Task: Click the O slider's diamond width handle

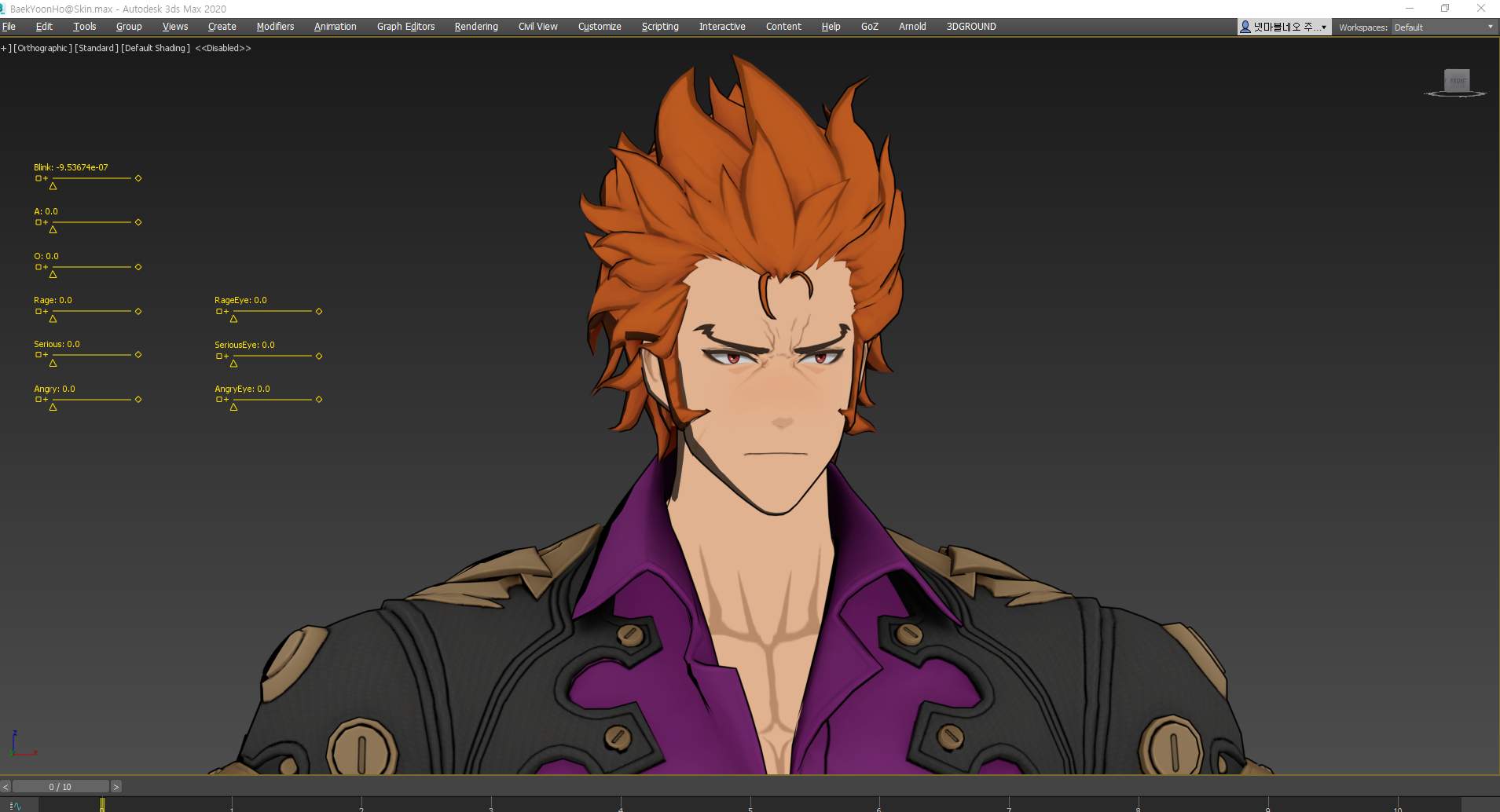Action: pyautogui.click(x=138, y=267)
